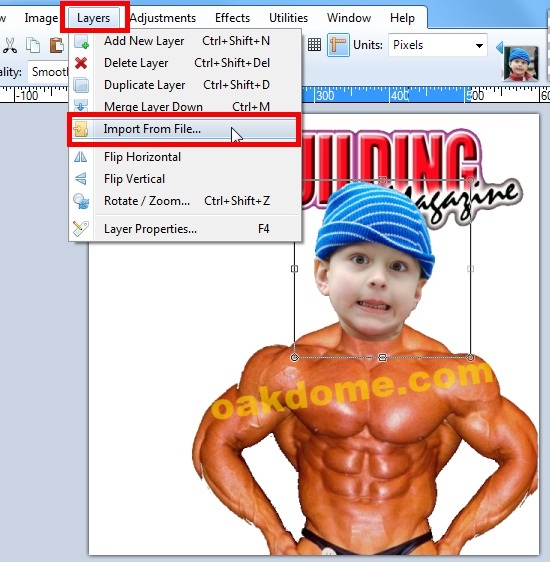Click the Paste clipboard icon in toolbar
550x562 pixels.
[56, 46]
